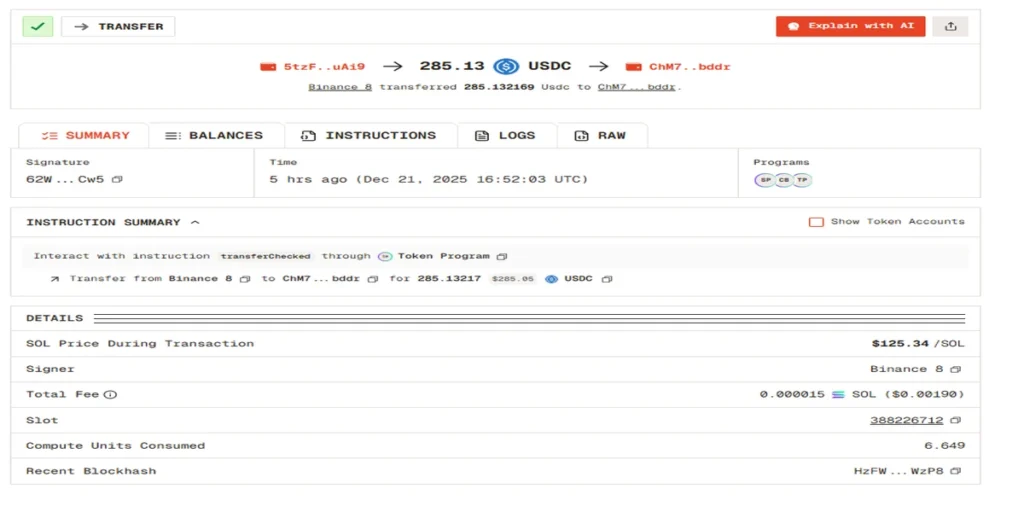Screen dimensions: 1024x512
Task: Click the share/export icon button
Action: click(x=951, y=26)
